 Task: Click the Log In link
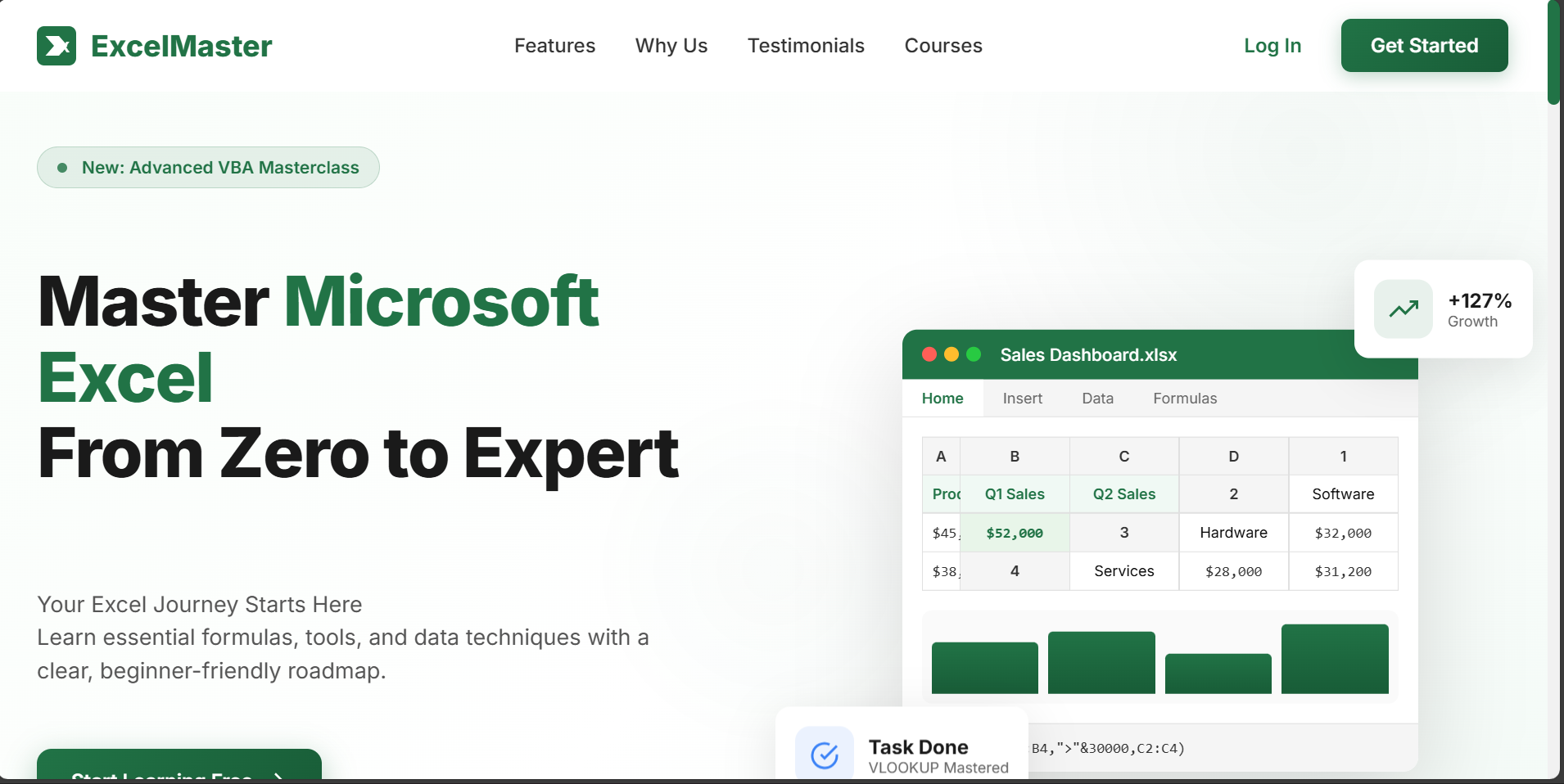[1272, 46]
